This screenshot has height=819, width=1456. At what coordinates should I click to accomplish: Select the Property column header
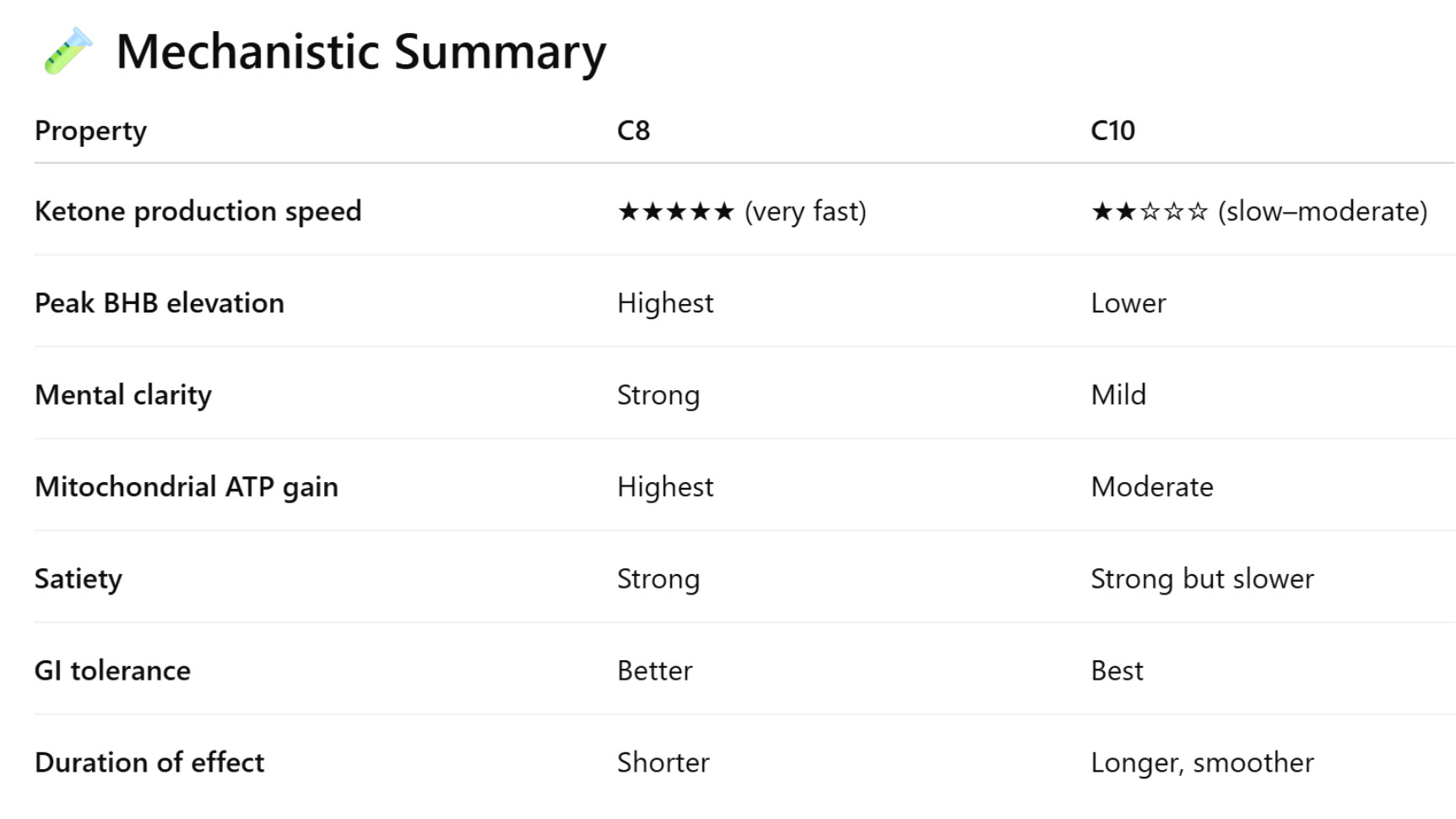click(x=90, y=131)
